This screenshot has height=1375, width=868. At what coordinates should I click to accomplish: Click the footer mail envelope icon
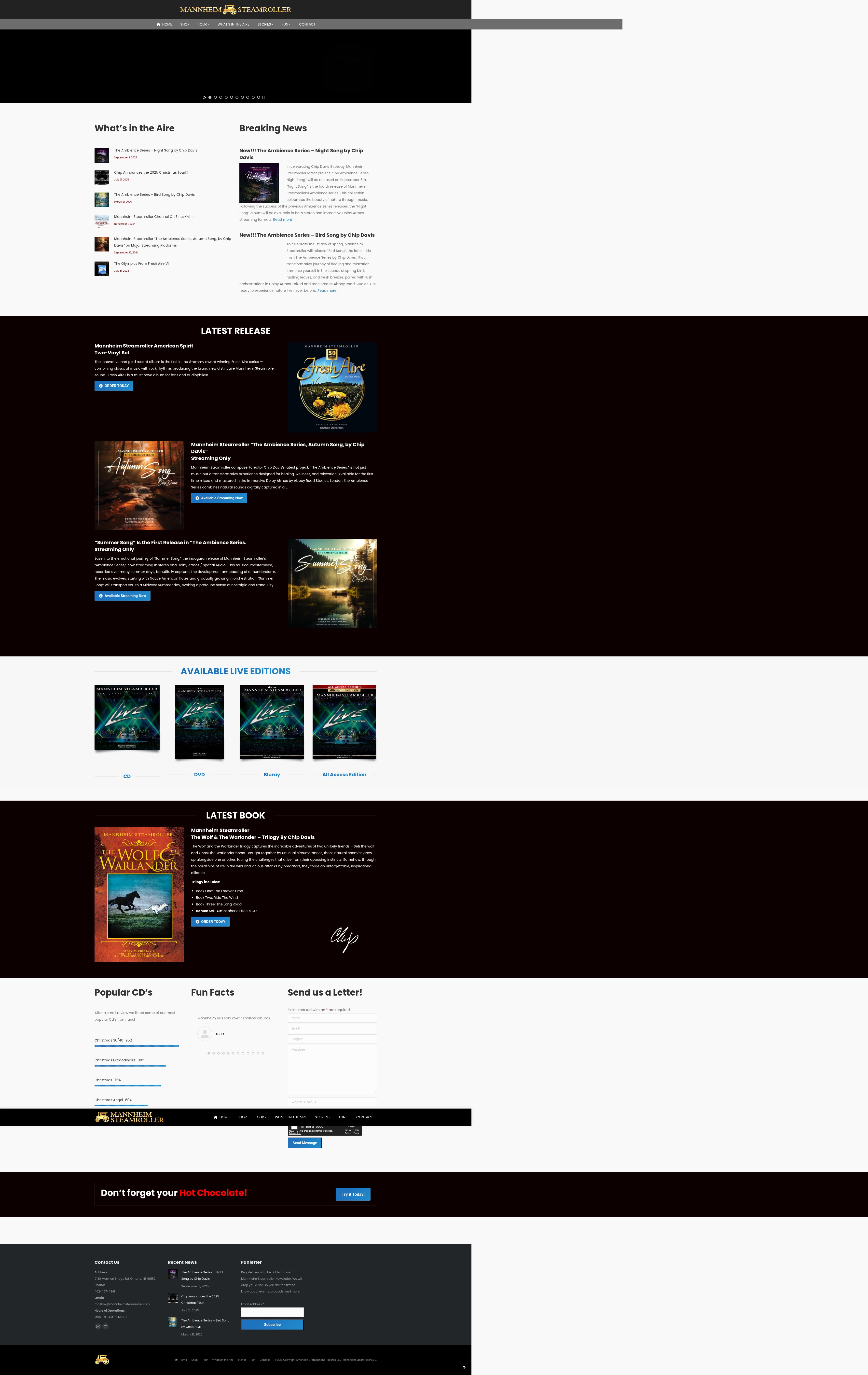click(x=98, y=1326)
